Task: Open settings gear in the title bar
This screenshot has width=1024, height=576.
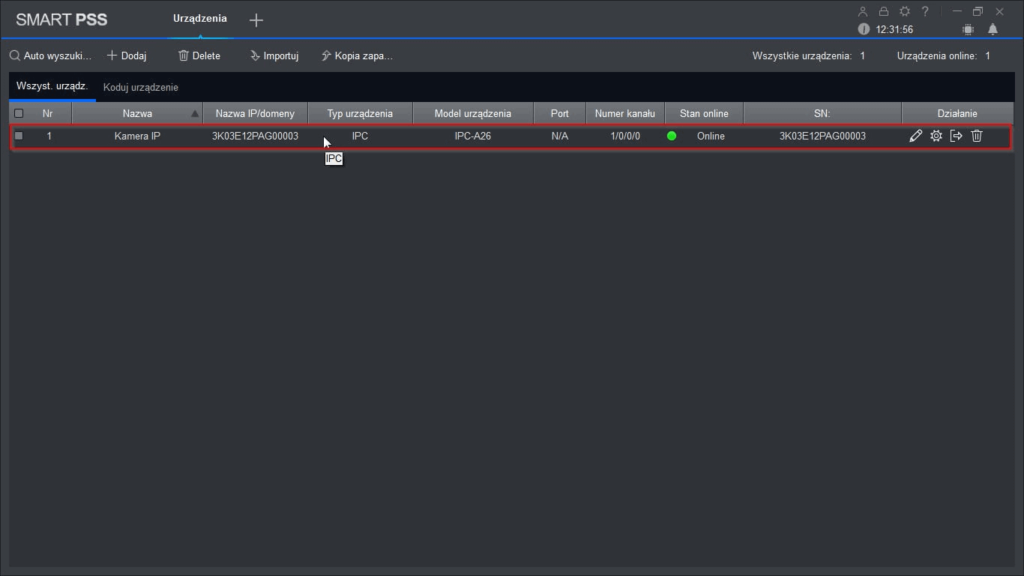Action: pos(904,11)
